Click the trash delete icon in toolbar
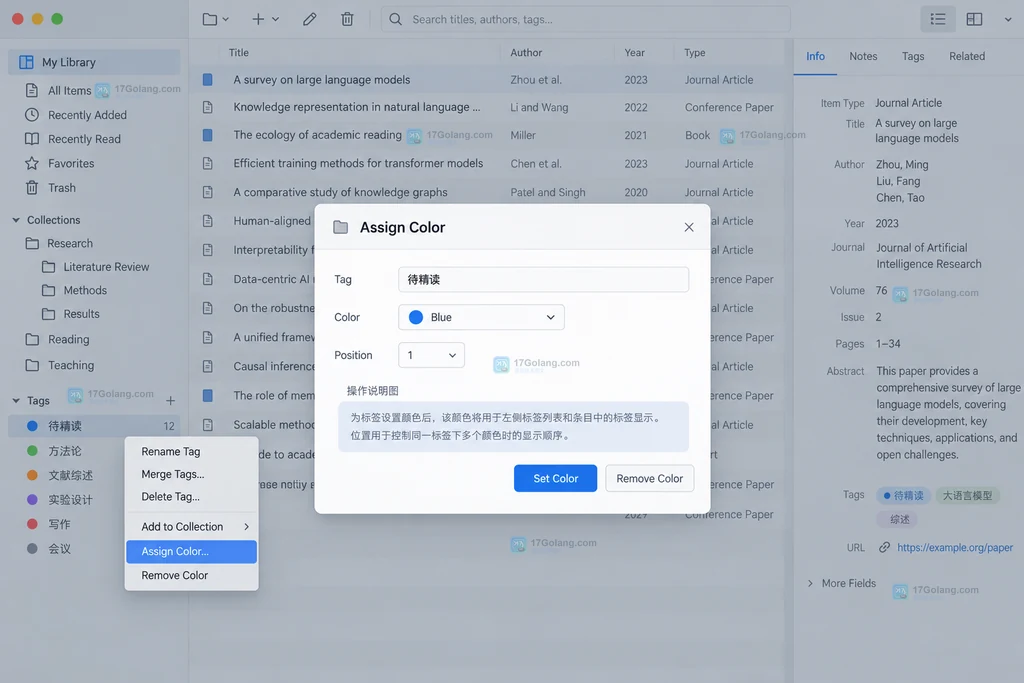 [347, 19]
